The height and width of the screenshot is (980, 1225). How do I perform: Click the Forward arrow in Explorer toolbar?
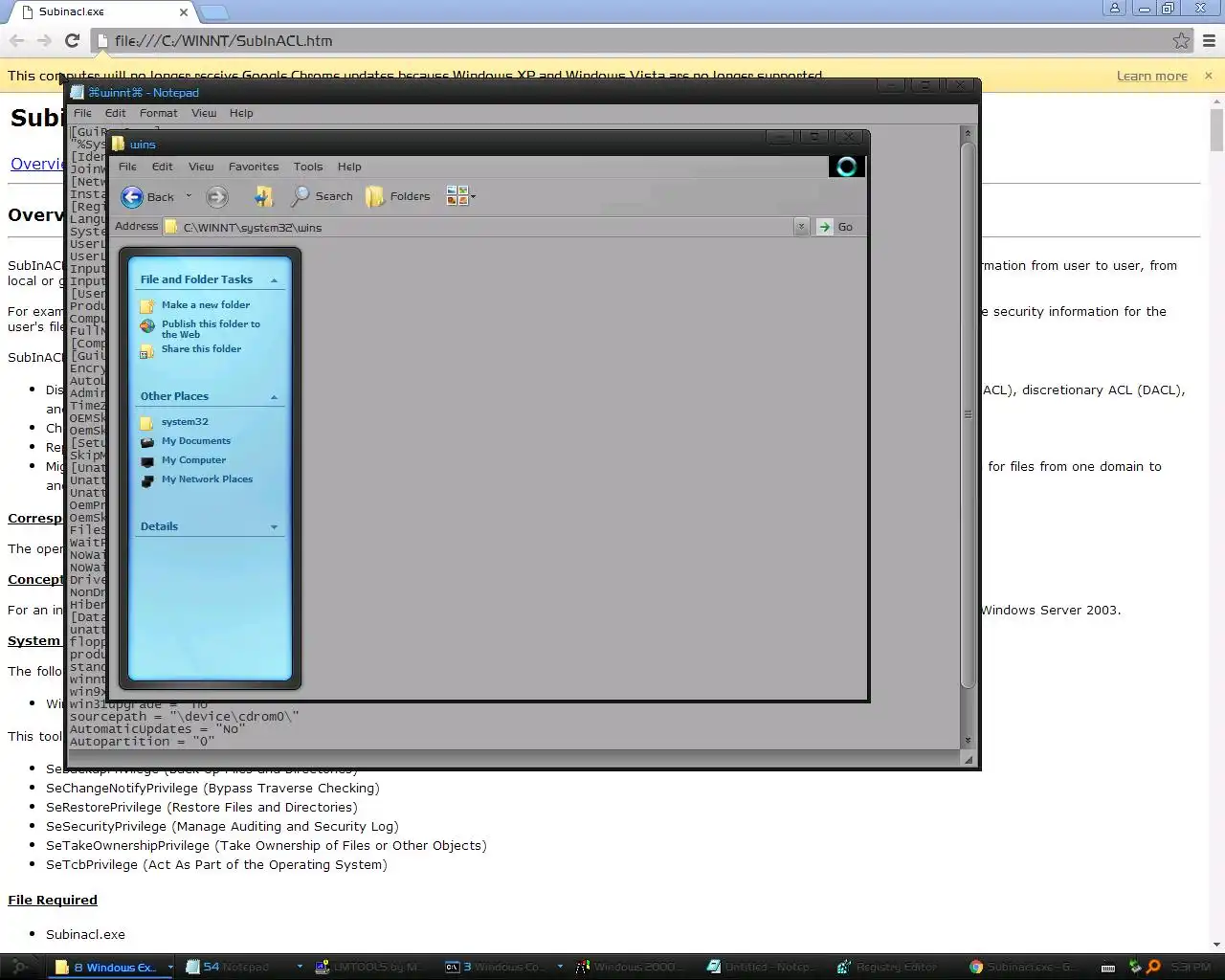217,197
